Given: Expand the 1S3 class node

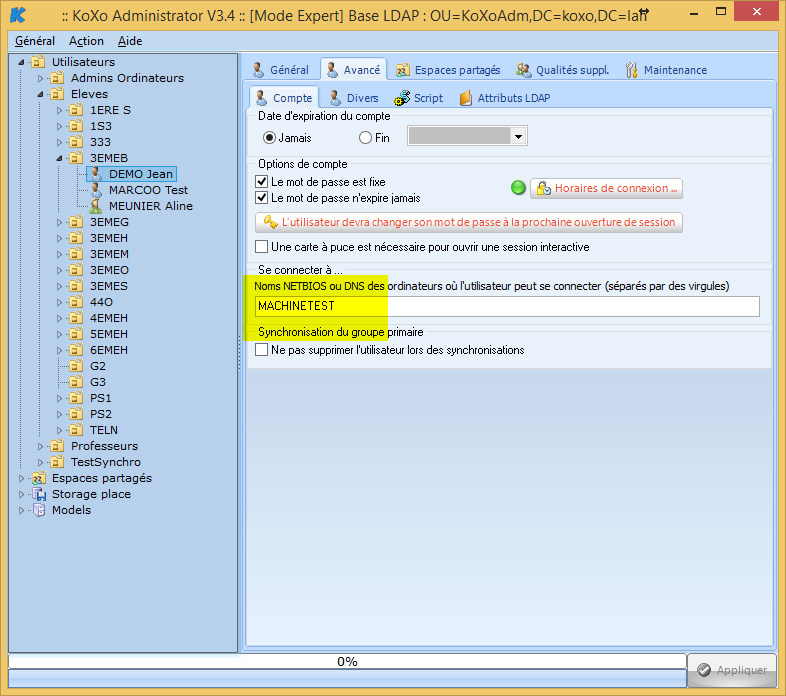Looking at the screenshot, I should (x=59, y=126).
